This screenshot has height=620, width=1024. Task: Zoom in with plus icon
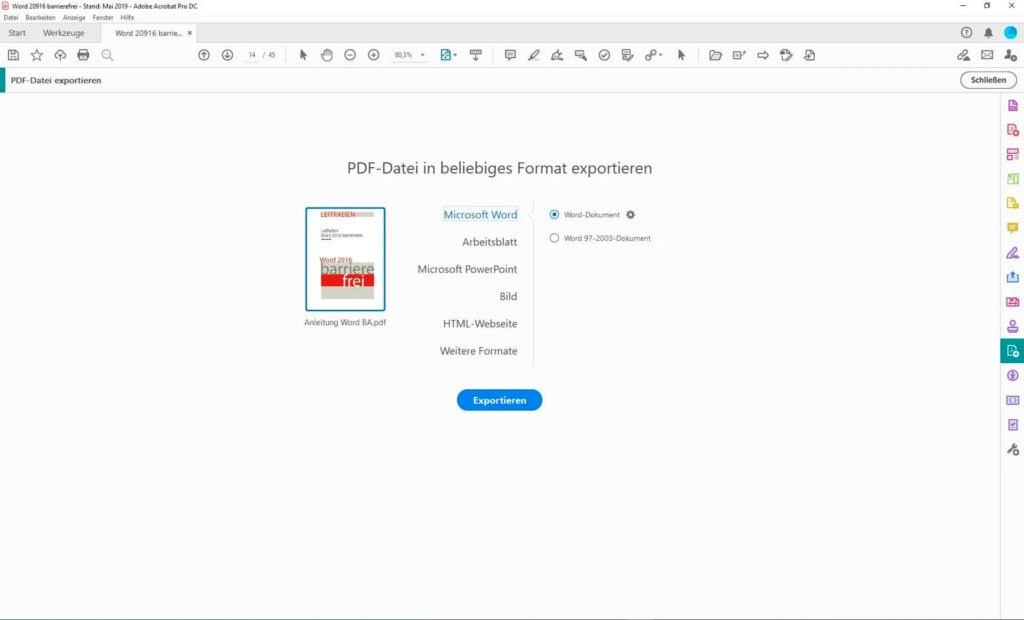point(374,56)
